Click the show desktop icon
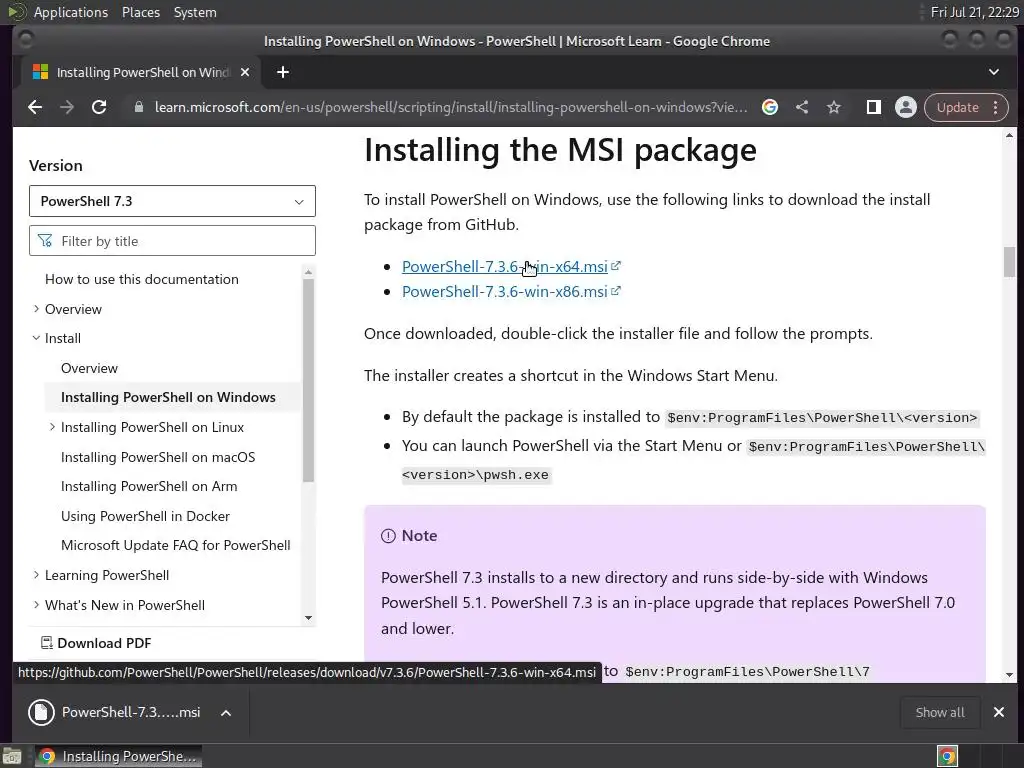 [12, 756]
